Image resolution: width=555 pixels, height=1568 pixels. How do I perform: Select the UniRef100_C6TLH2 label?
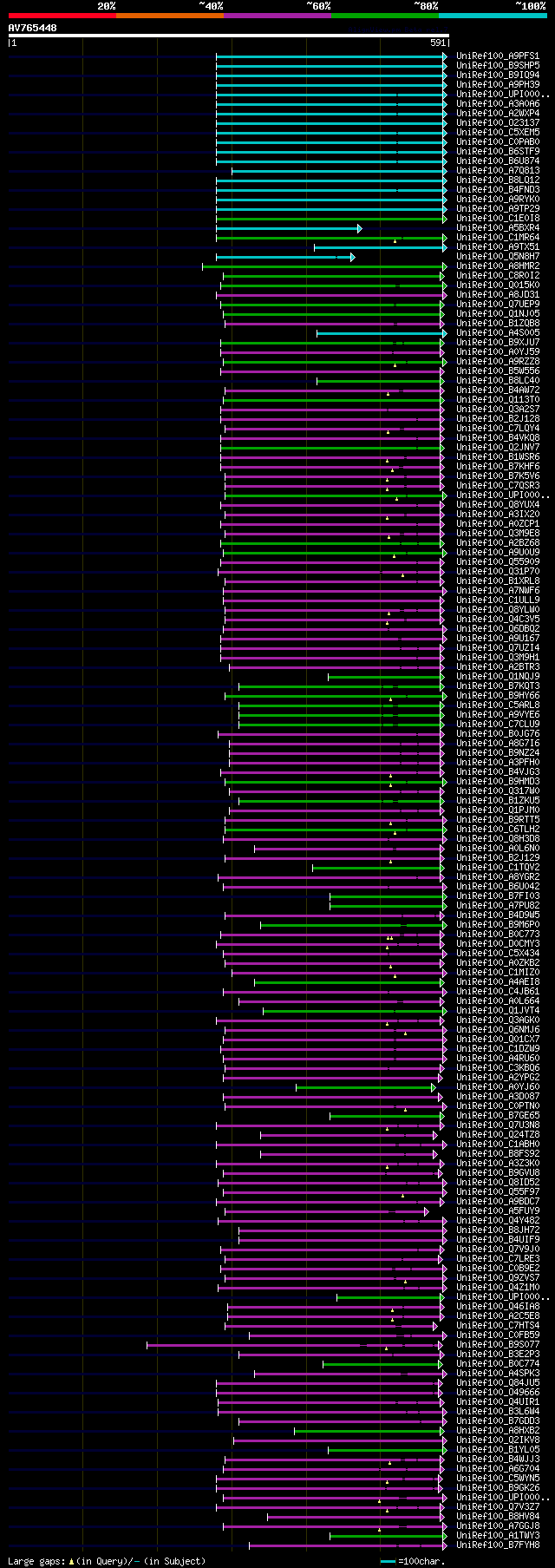498,829
